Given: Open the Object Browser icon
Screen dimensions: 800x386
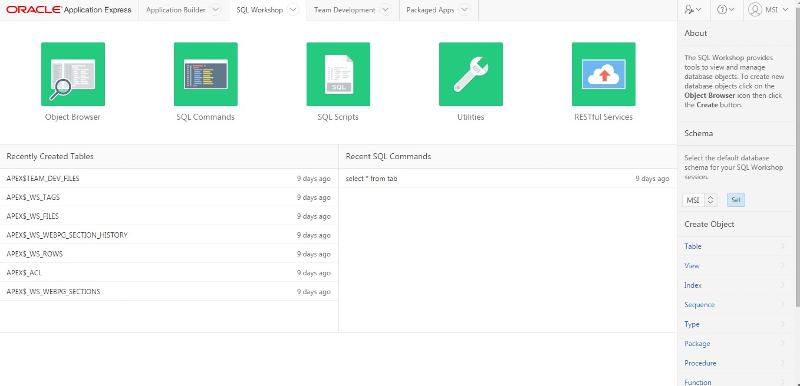Looking at the screenshot, I should click(73, 74).
